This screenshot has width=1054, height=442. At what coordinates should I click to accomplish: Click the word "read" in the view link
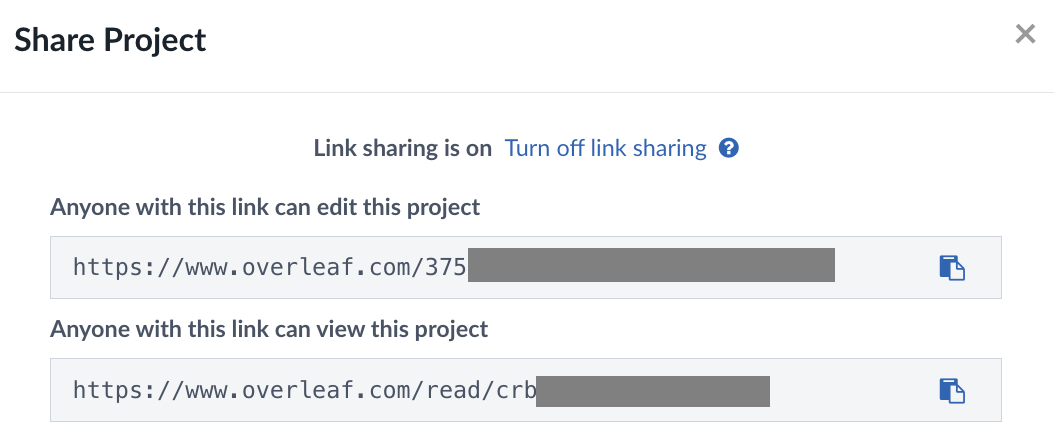click(x=456, y=390)
